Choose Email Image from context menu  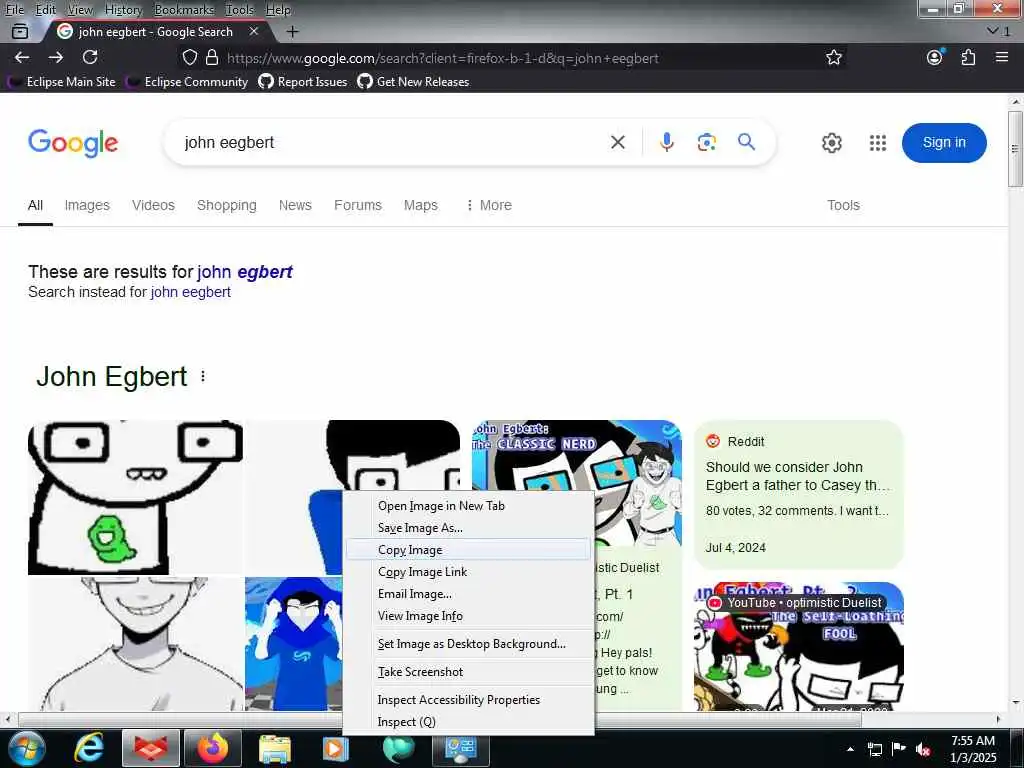[468, 594]
